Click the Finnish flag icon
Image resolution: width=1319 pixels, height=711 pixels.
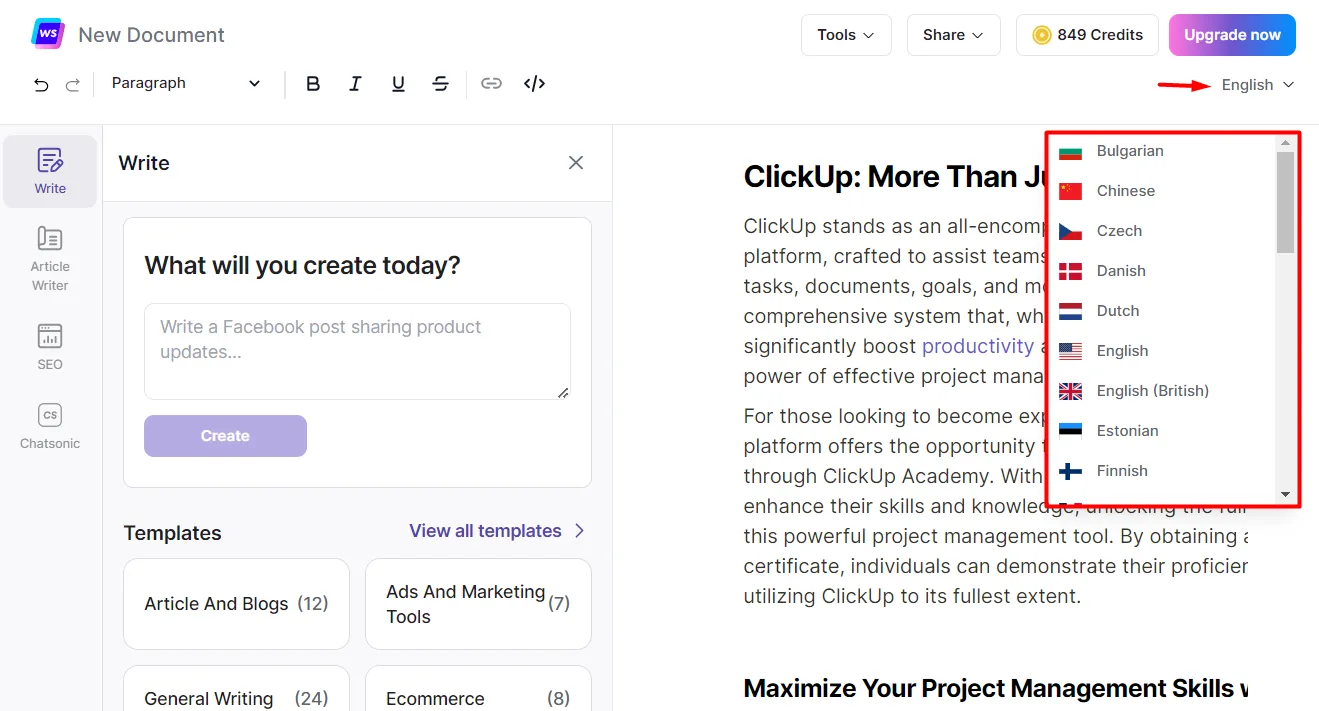[x=1070, y=471]
